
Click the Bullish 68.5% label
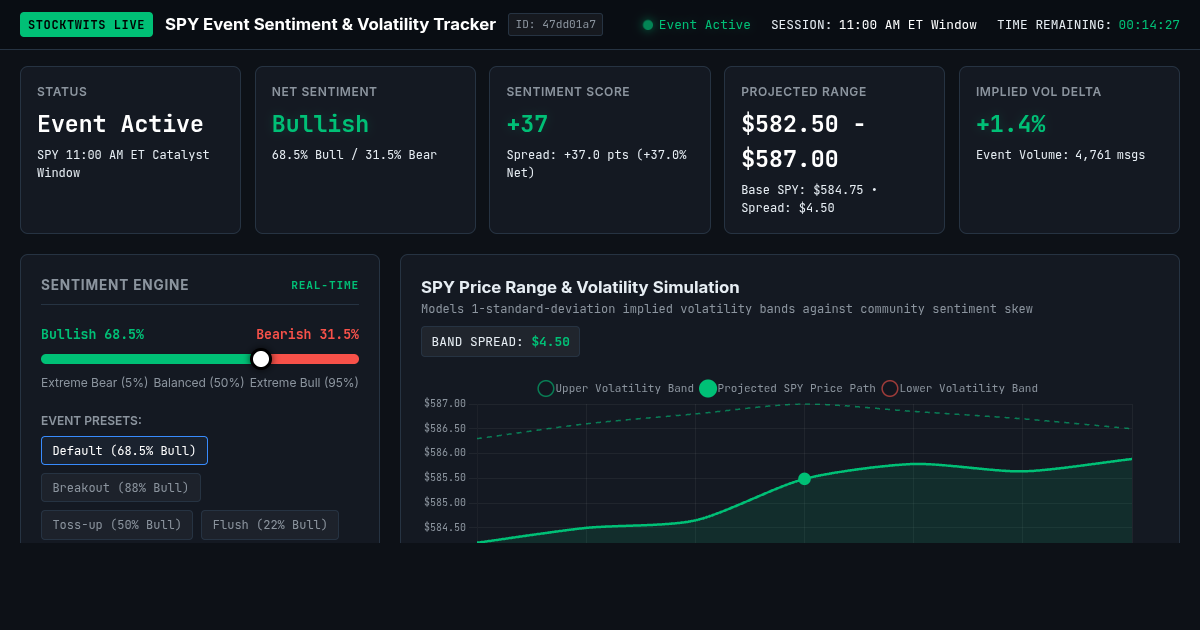[92, 335]
